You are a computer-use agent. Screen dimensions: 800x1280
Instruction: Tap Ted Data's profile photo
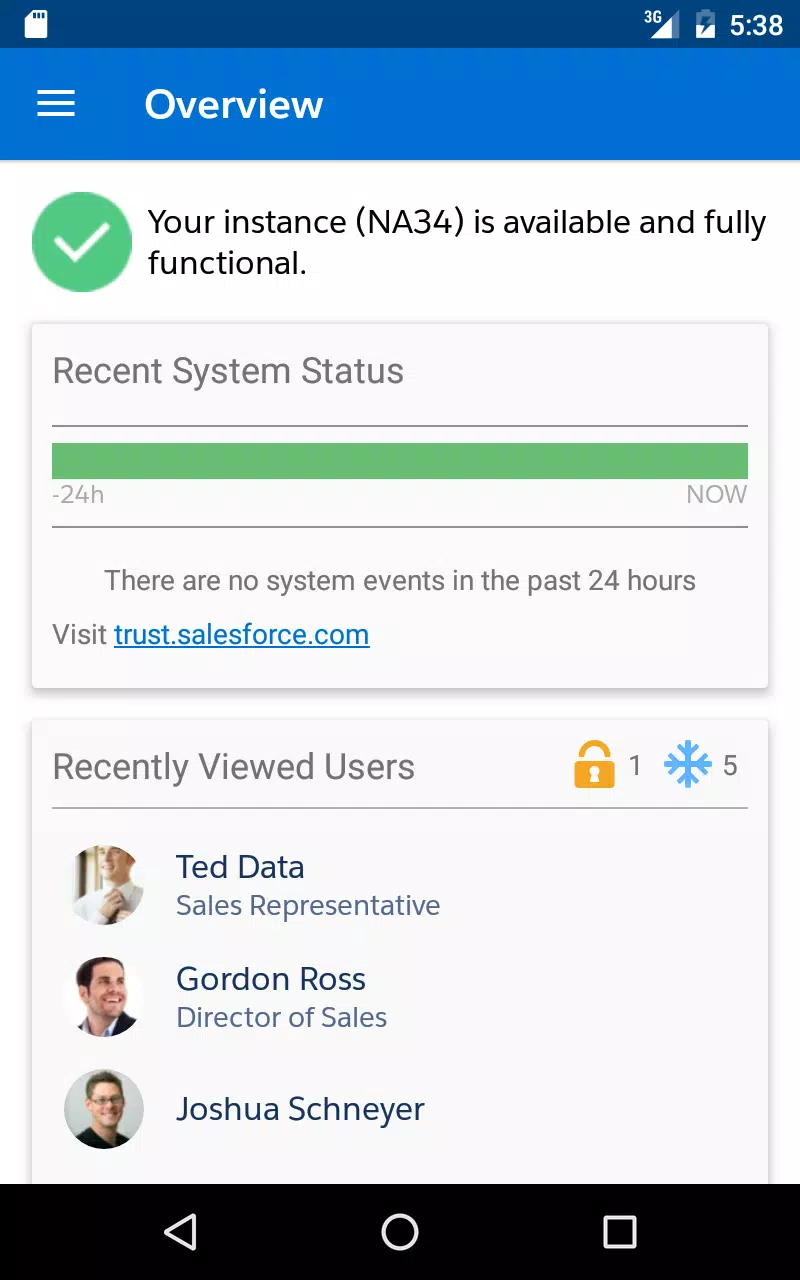point(104,884)
